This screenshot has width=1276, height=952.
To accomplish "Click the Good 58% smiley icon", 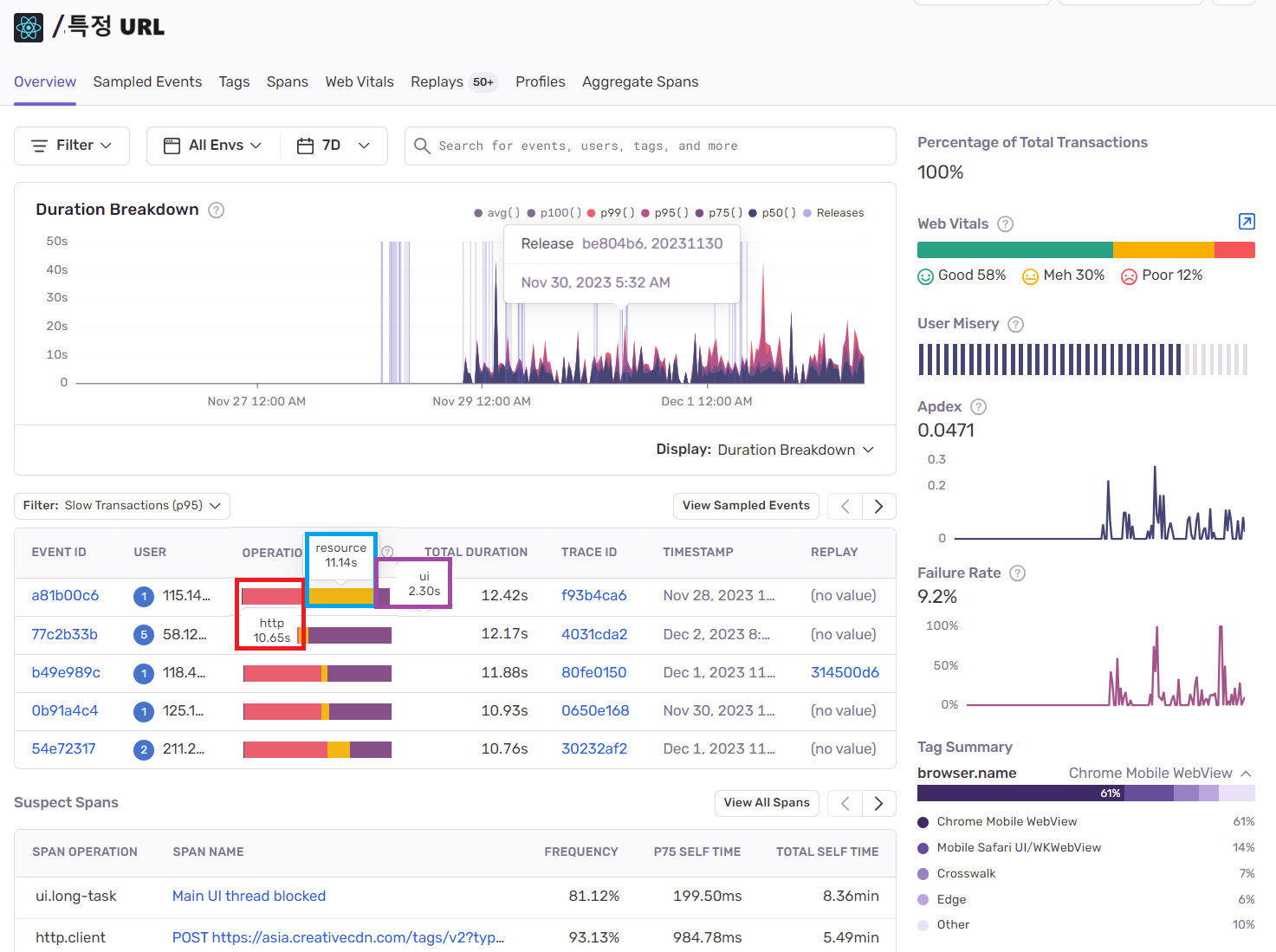I will [925, 276].
